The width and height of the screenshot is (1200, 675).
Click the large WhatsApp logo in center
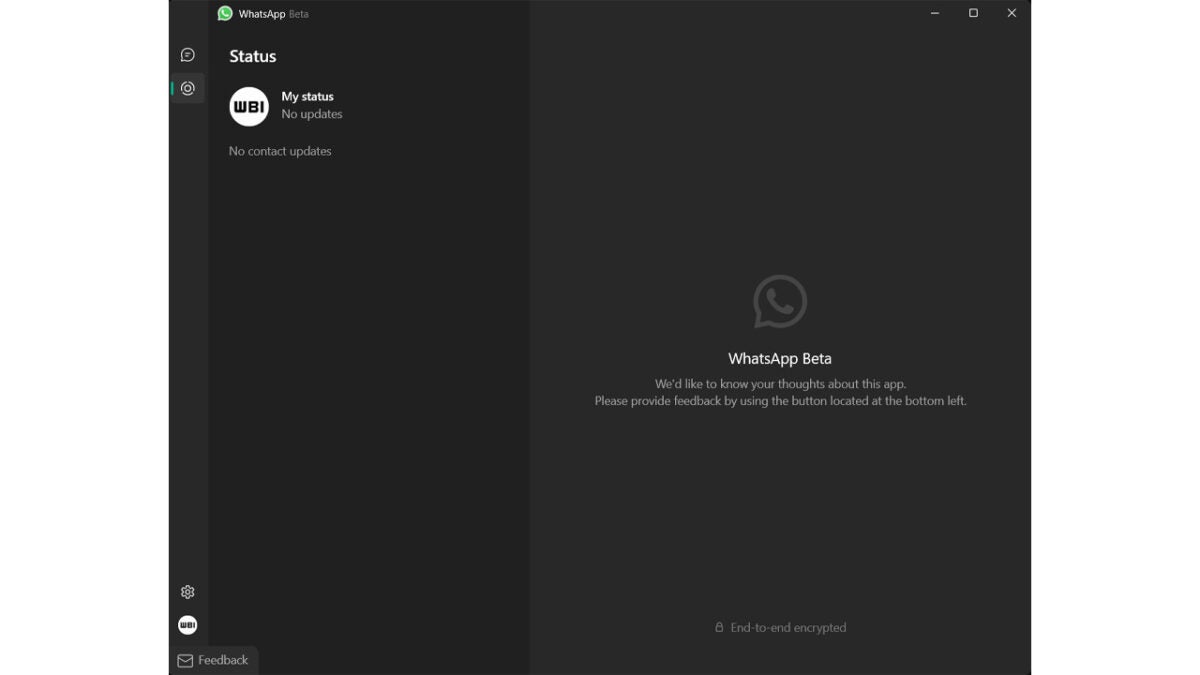point(780,301)
